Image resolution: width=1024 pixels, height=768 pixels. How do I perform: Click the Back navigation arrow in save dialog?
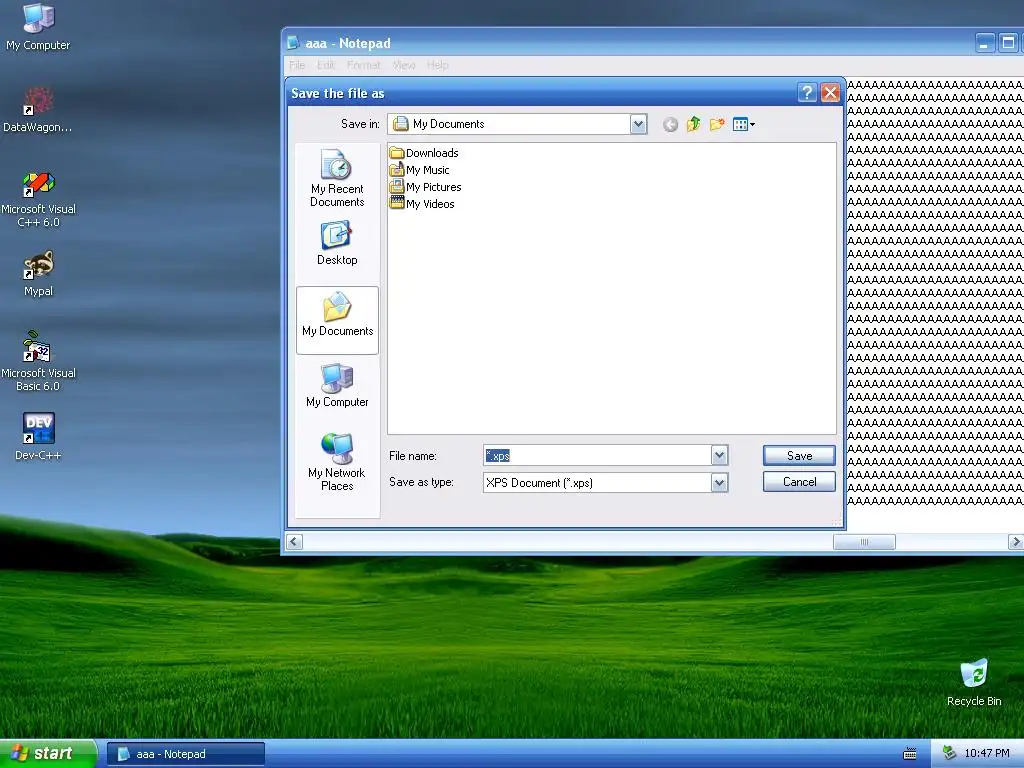[670, 124]
